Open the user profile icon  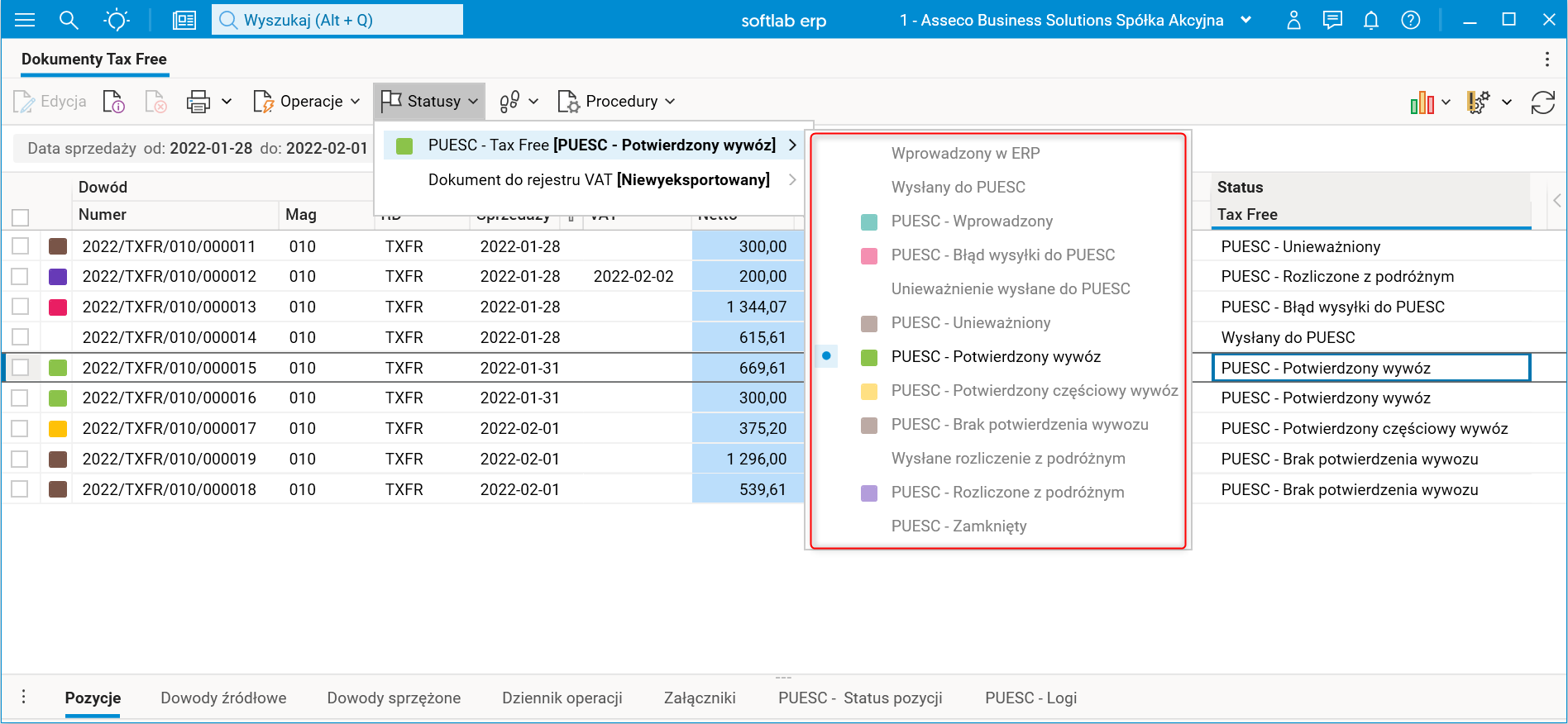(1294, 20)
